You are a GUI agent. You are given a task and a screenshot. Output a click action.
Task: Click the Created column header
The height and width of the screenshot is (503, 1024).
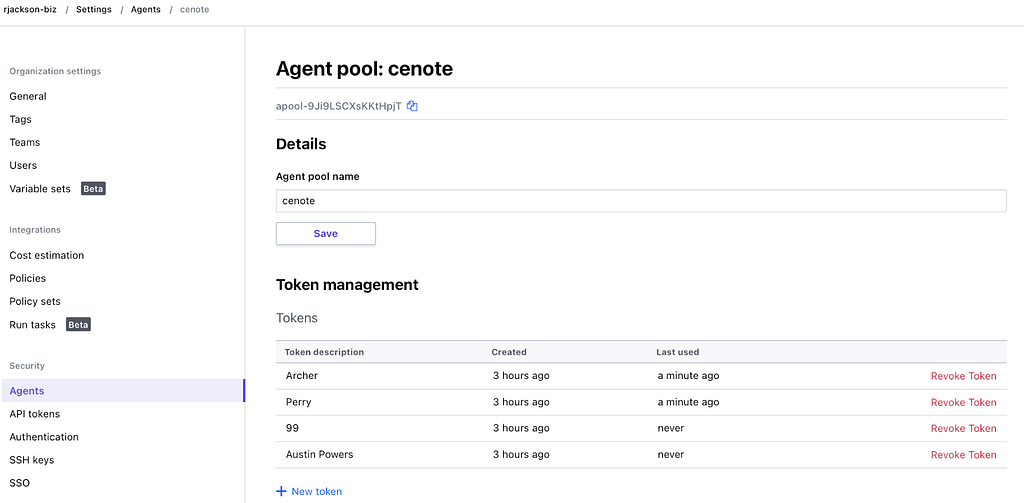pyautogui.click(x=509, y=352)
